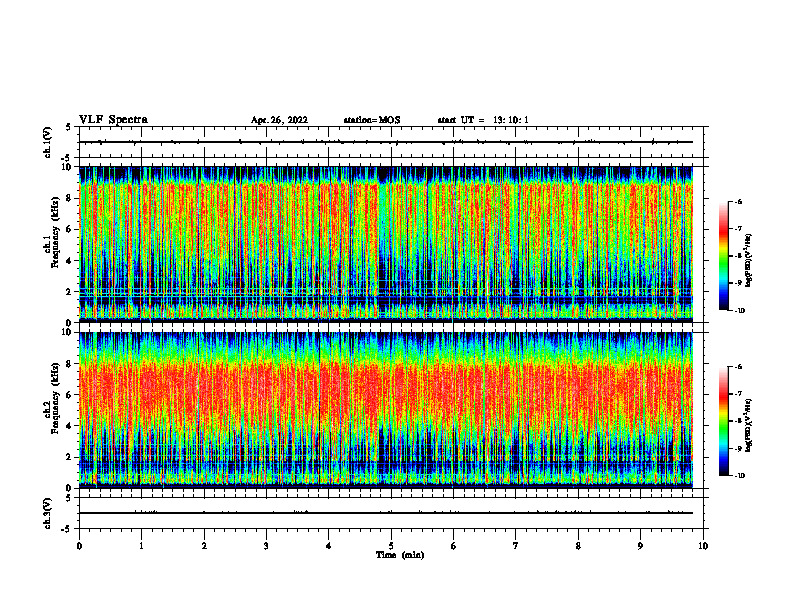792x612 pixels.
Task: Click time axis tick label "6"
Action: pyautogui.click(x=454, y=546)
